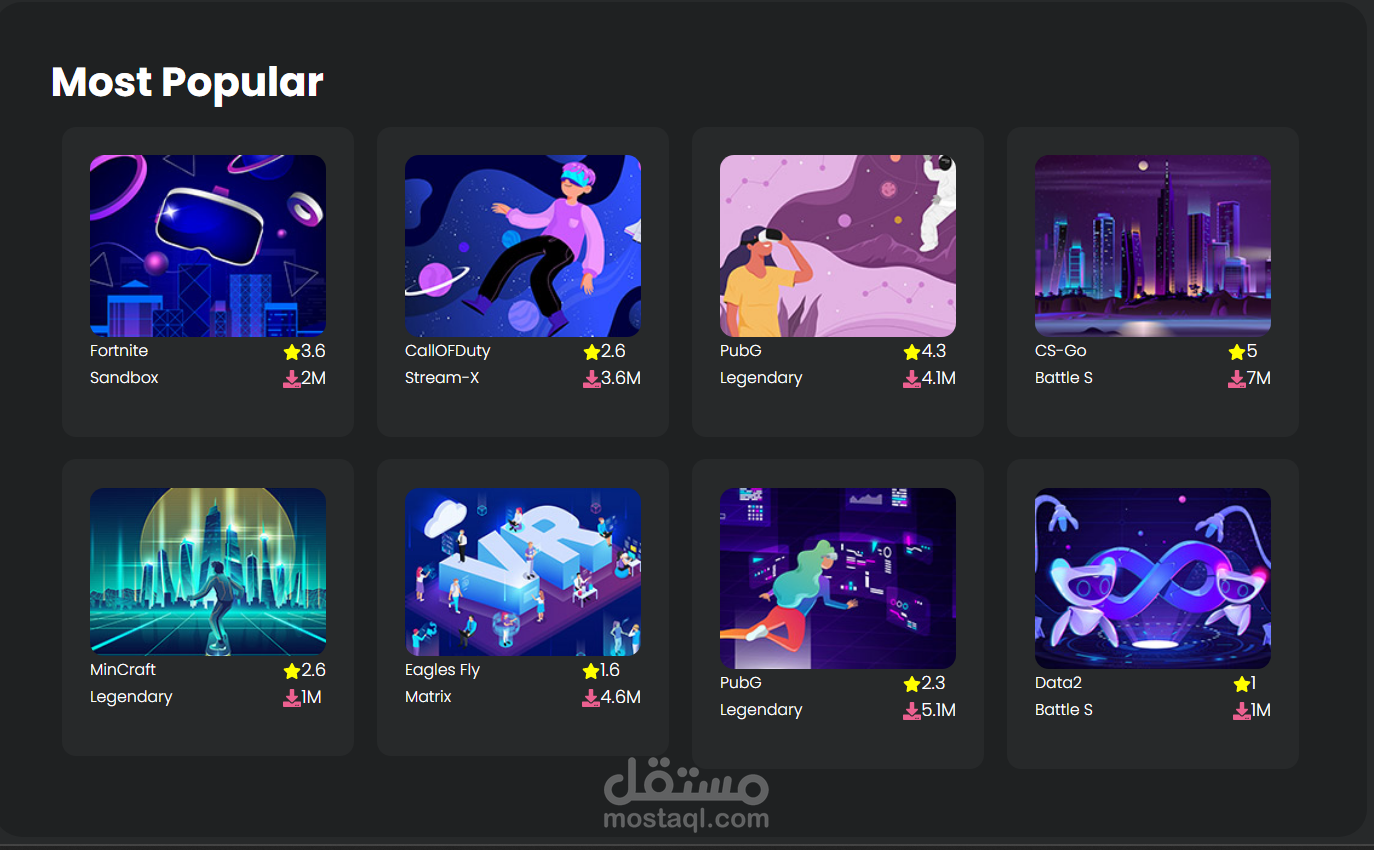
Task: Click the download icon beside 7M
Action: (1237, 379)
